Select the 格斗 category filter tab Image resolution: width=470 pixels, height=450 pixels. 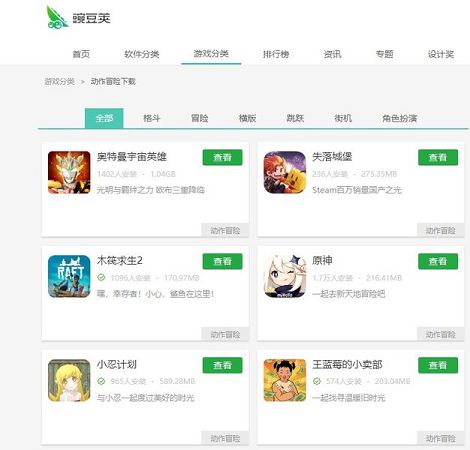click(152, 118)
